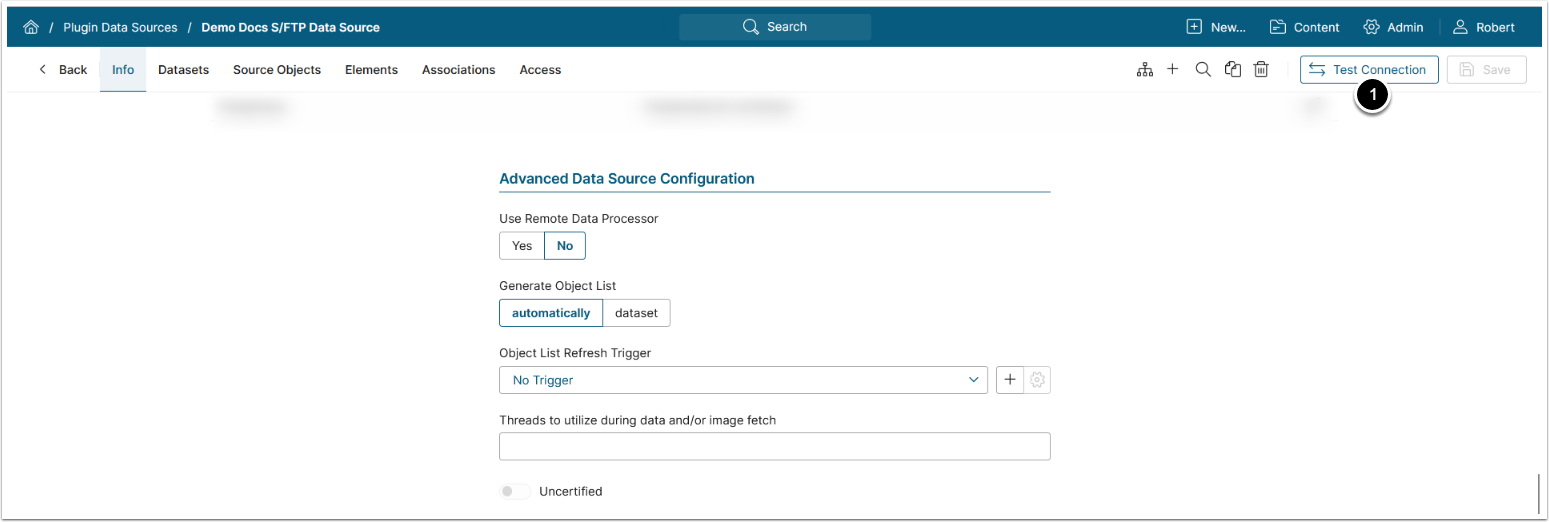
Task: Click the hierarchy tree icon in toolbar
Action: (1145, 70)
